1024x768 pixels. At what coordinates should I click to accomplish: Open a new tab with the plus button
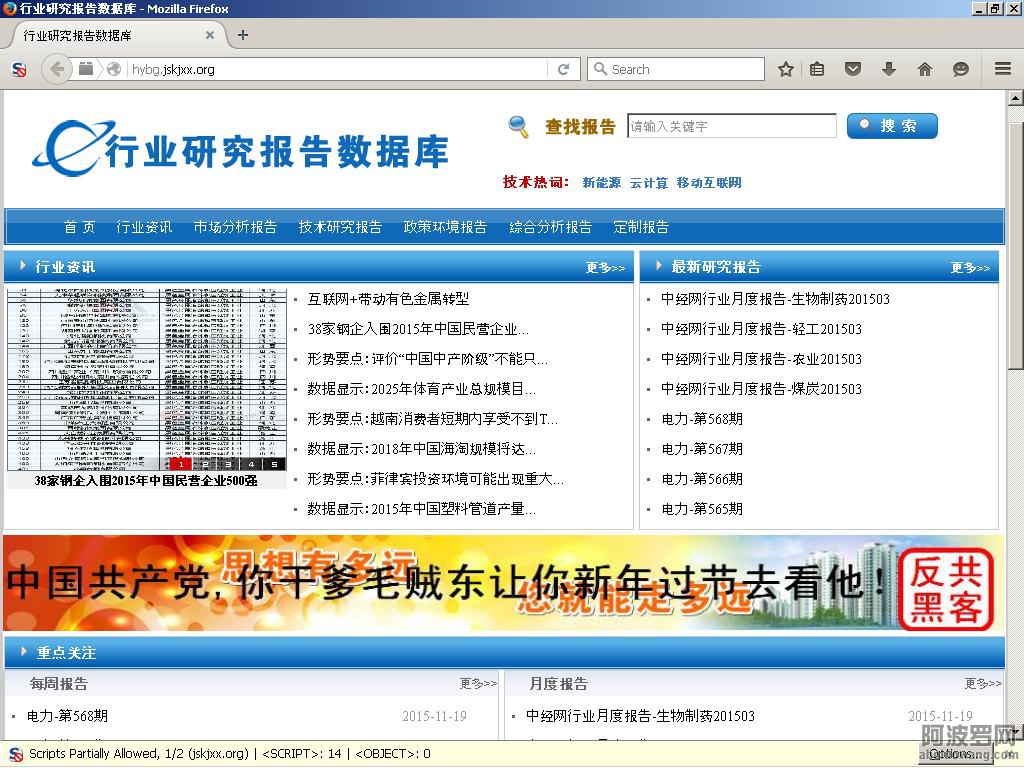click(x=242, y=35)
